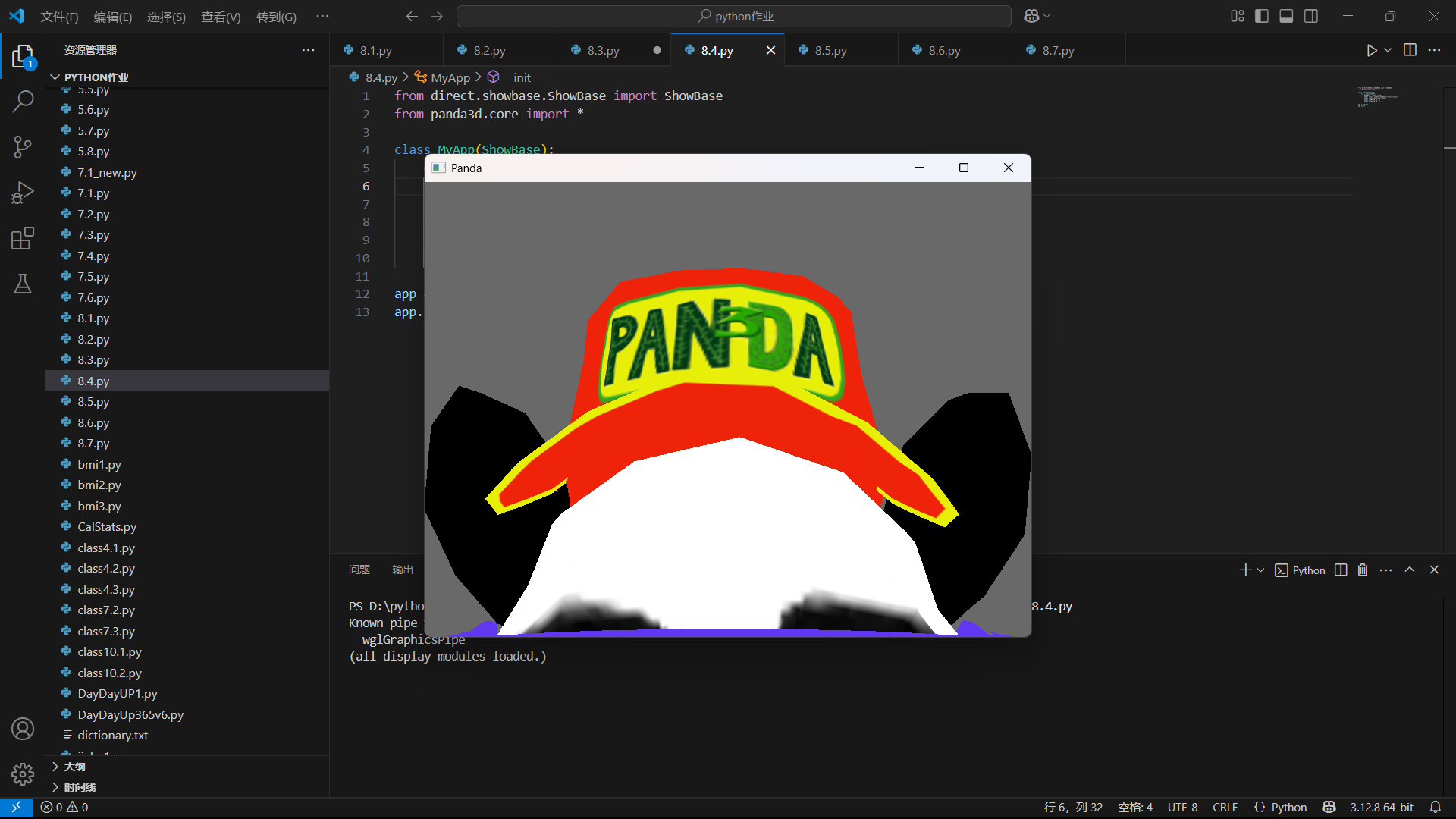Toggle the primary side bar visibility

point(1262,16)
